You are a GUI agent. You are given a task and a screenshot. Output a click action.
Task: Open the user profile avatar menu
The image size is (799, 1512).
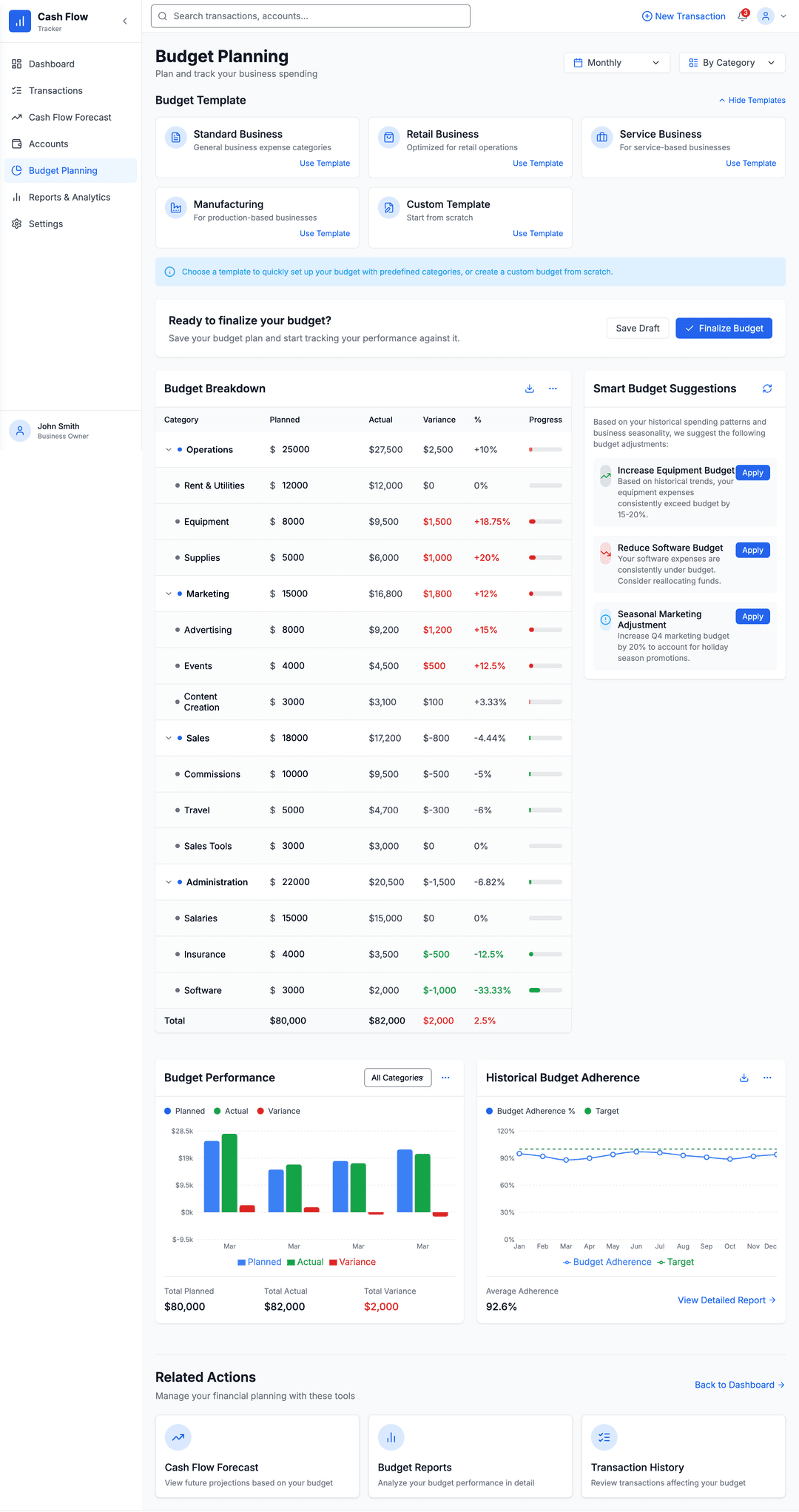tap(766, 16)
